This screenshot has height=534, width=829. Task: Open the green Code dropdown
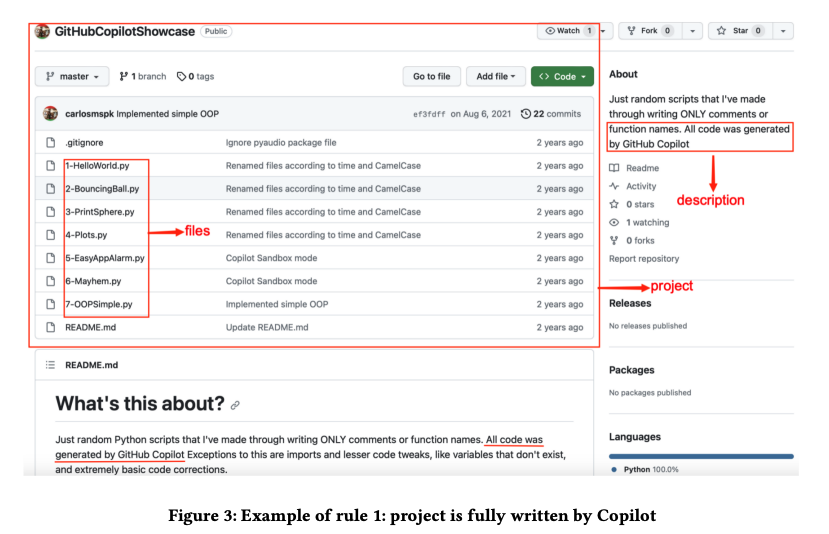562,77
